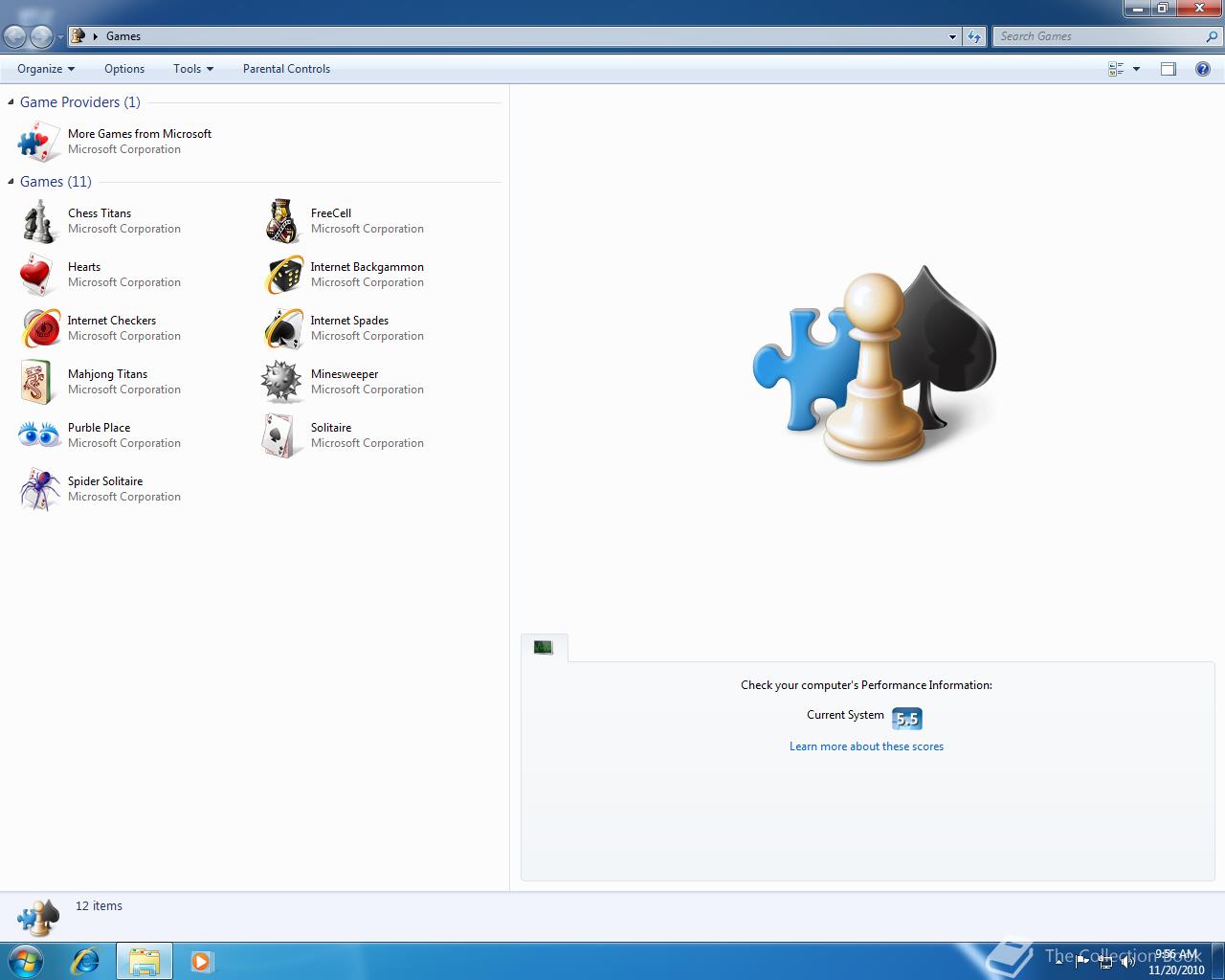1225x980 pixels.
Task: Click the Internet Backgammon title text
Action: [x=367, y=267]
